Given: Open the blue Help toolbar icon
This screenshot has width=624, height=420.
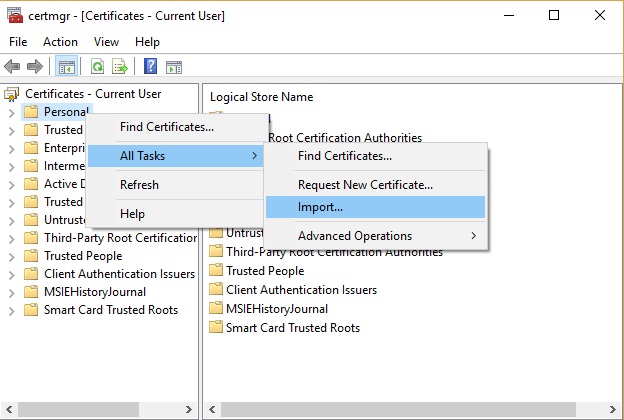Looking at the screenshot, I should [151, 67].
